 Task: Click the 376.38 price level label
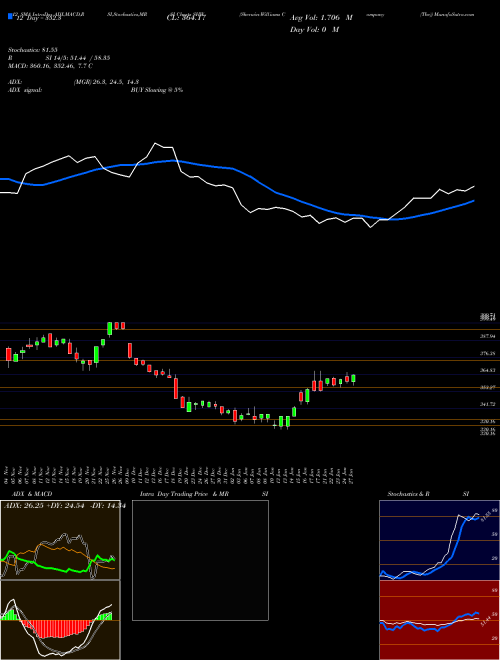pyautogui.click(x=488, y=354)
